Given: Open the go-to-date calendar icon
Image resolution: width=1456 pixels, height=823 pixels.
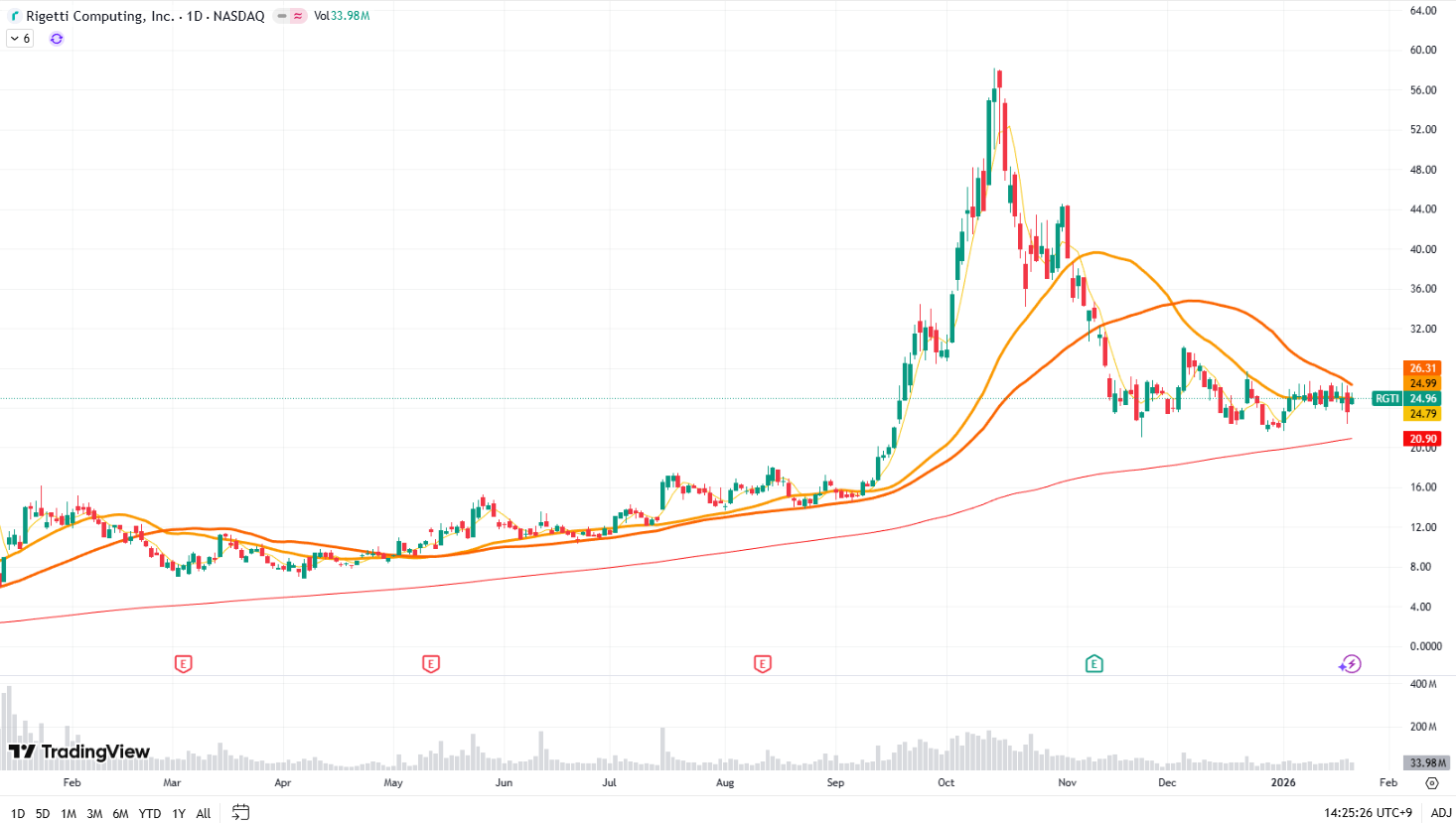Looking at the screenshot, I should click(240, 812).
